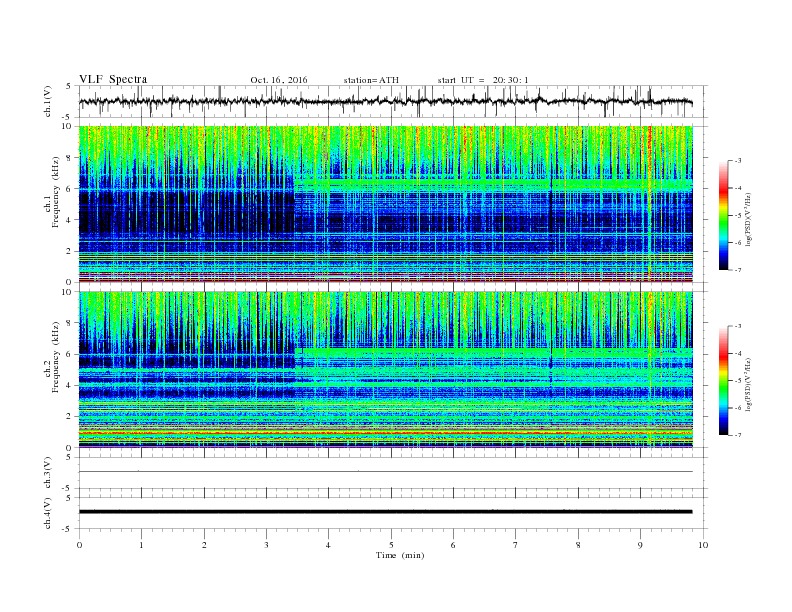Select the "Oct. 16, 2016" date label

point(279,80)
